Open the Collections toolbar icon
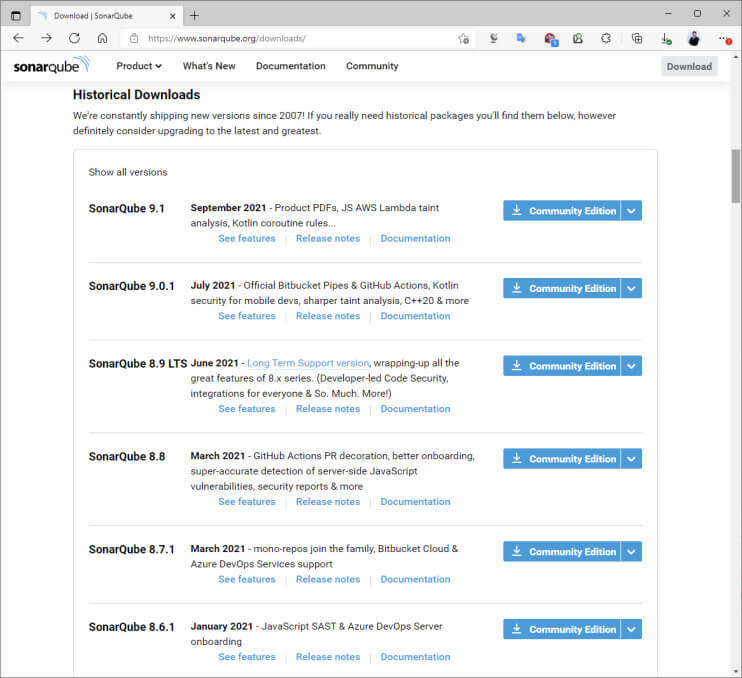Screen dimensions: 742x678 (x=637, y=38)
